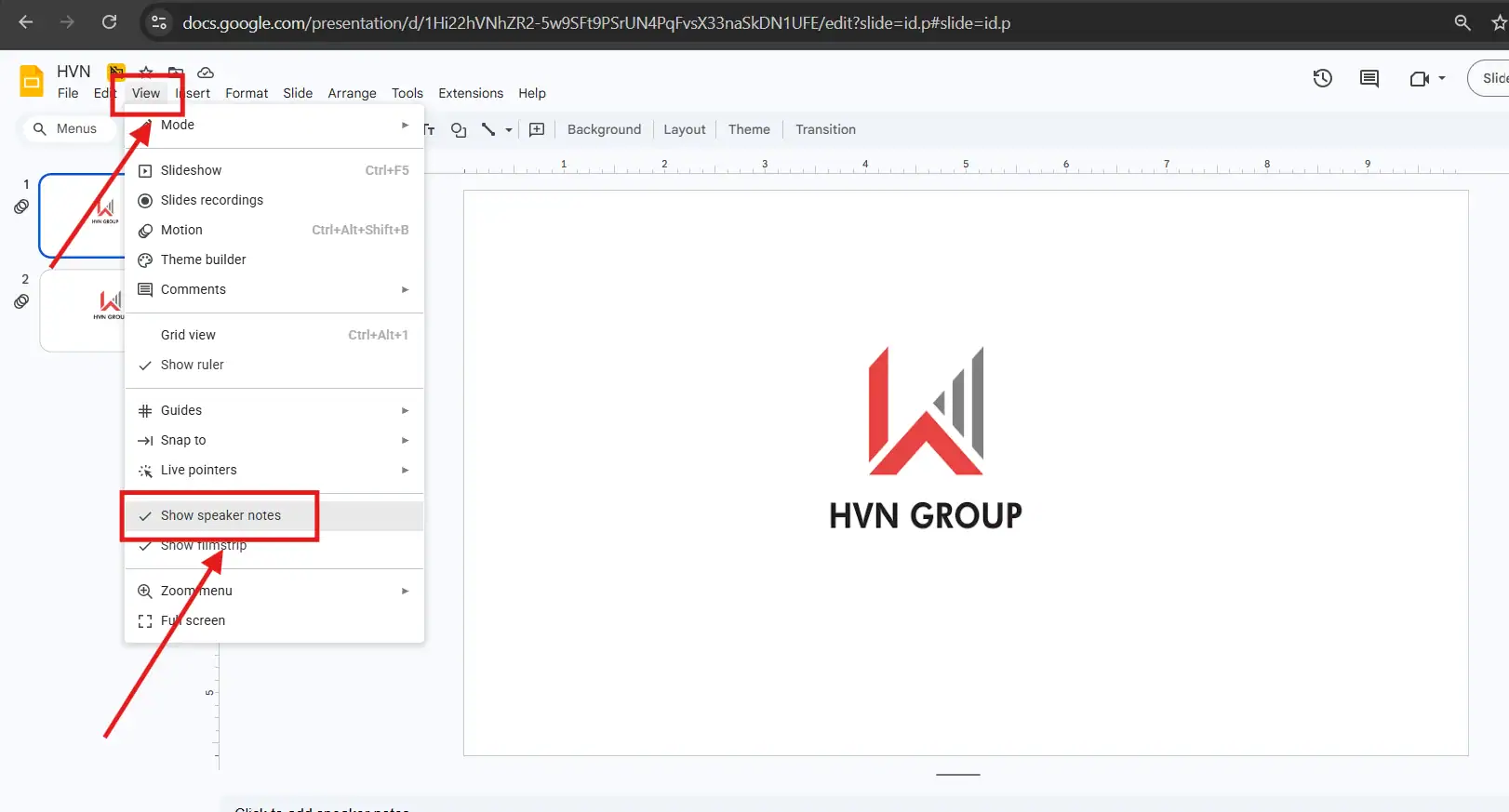Toggle Show ruler option

pyautogui.click(x=274, y=365)
